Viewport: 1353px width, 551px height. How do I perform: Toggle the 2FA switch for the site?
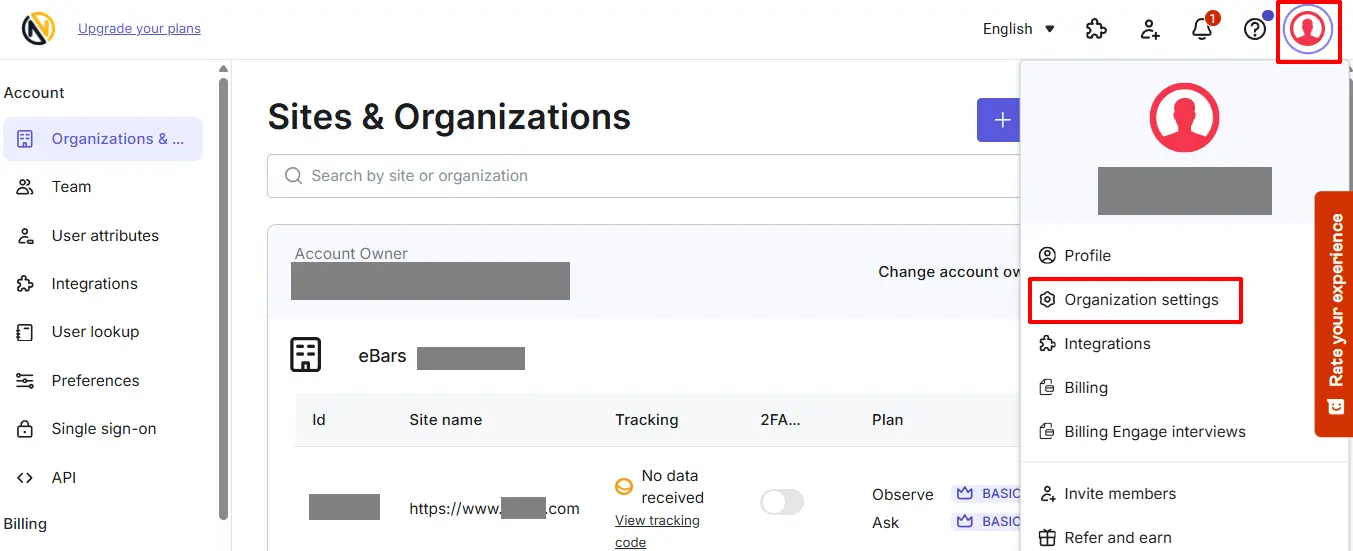click(782, 502)
